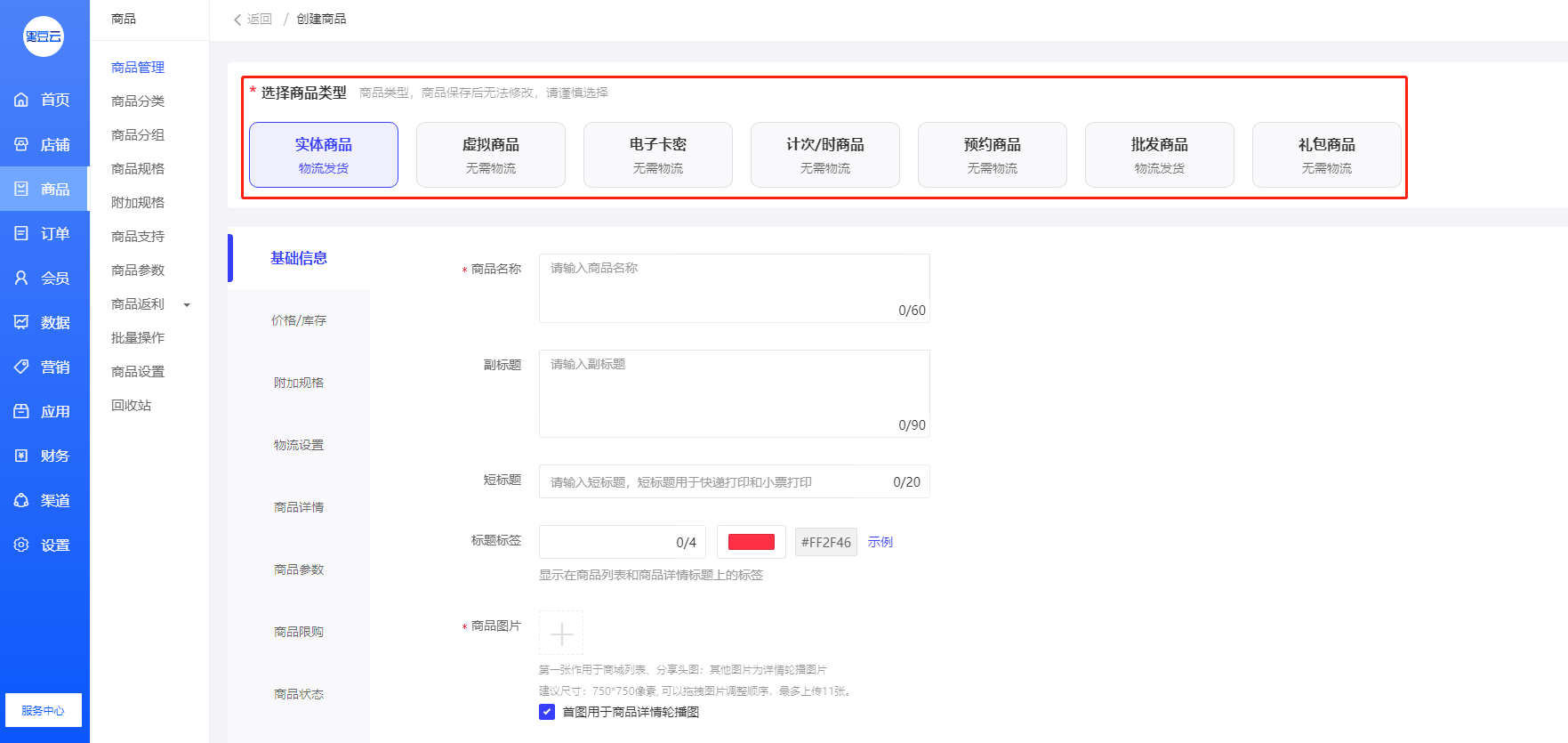
Task: Click the 返回 breadcrumb link
Action: [260, 20]
